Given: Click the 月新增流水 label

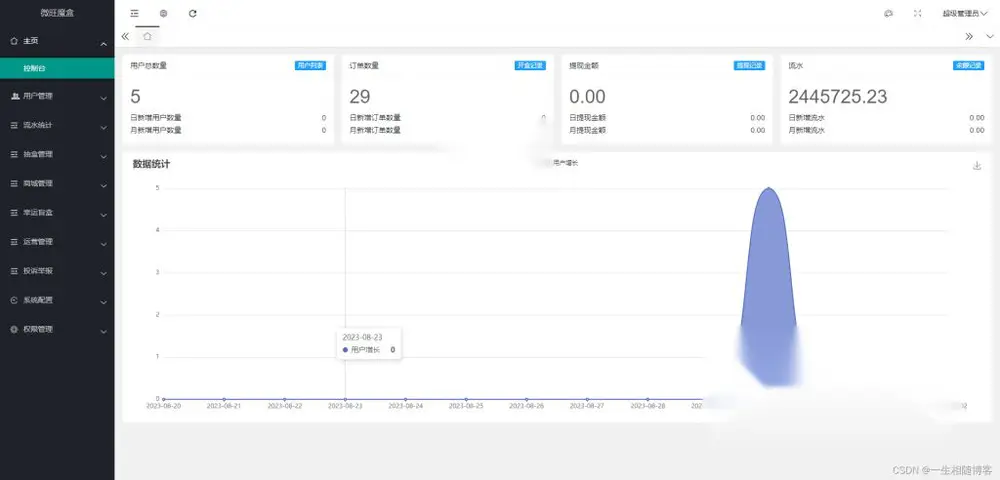Looking at the screenshot, I should pos(807,130).
